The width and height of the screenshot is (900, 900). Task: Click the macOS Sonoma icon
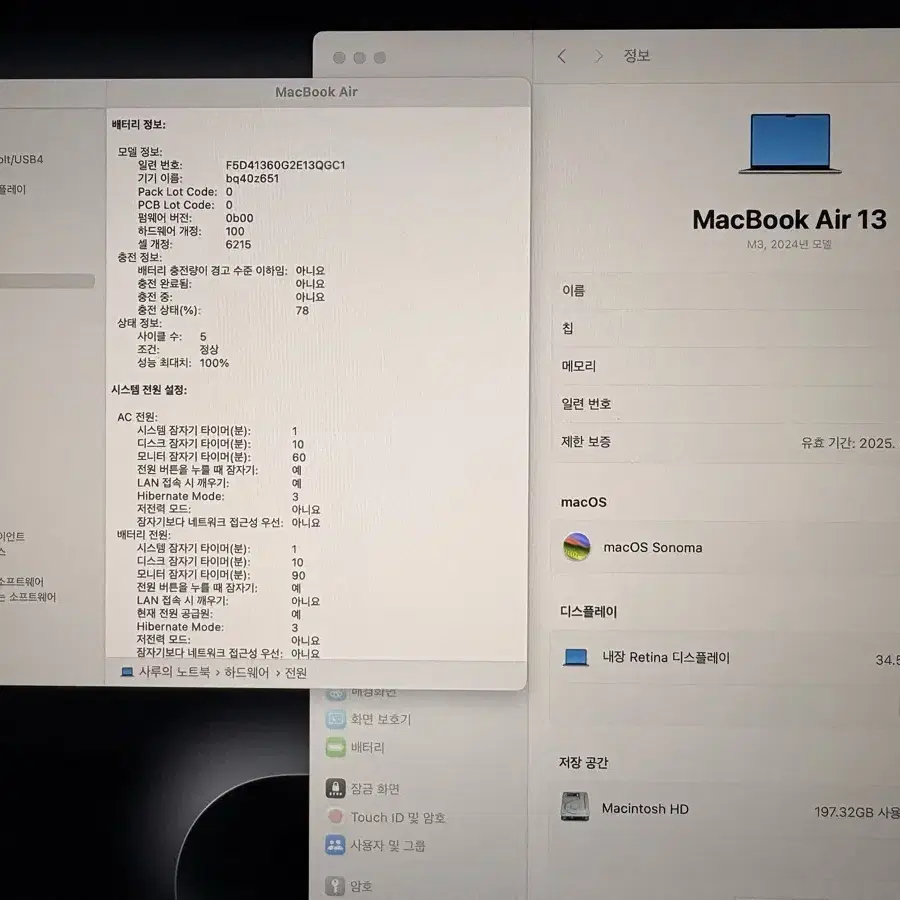(x=577, y=547)
